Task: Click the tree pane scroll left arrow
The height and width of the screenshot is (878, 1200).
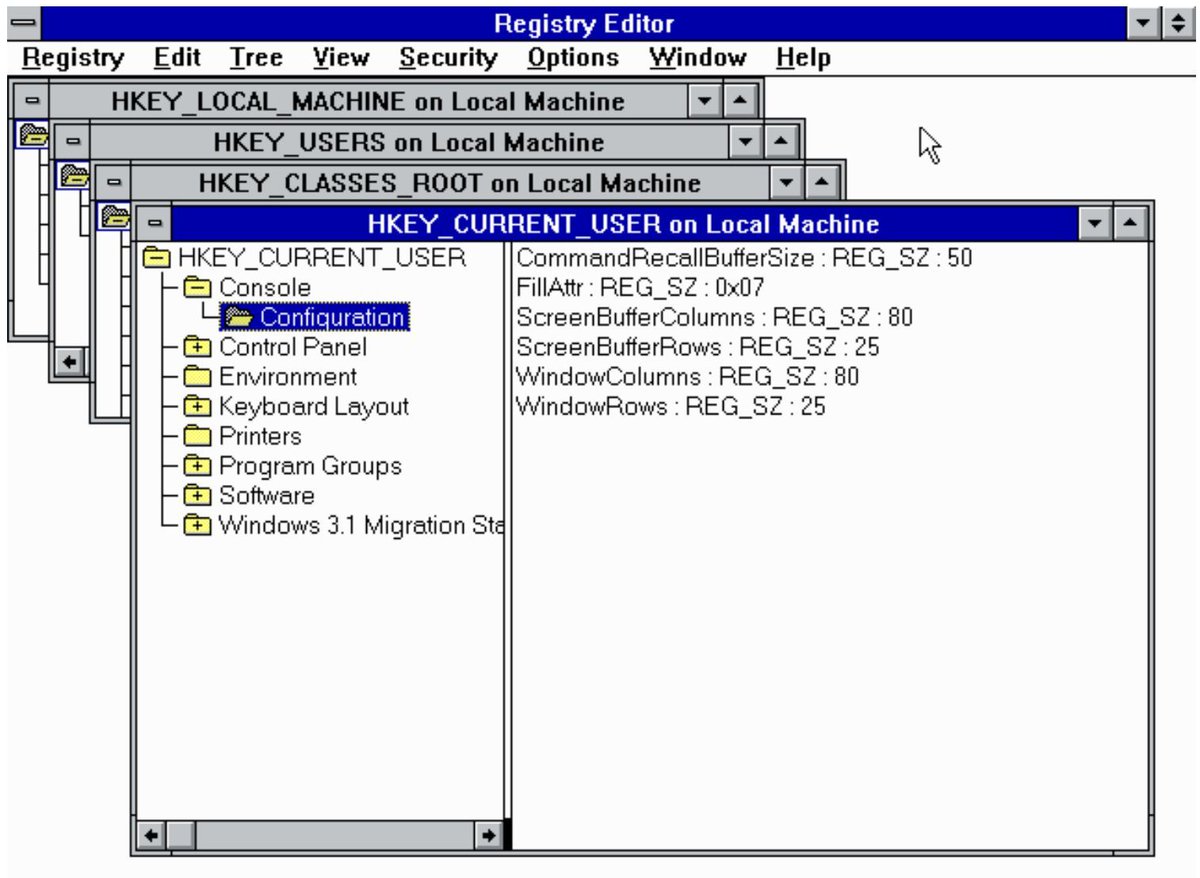Action: tap(151, 835)
